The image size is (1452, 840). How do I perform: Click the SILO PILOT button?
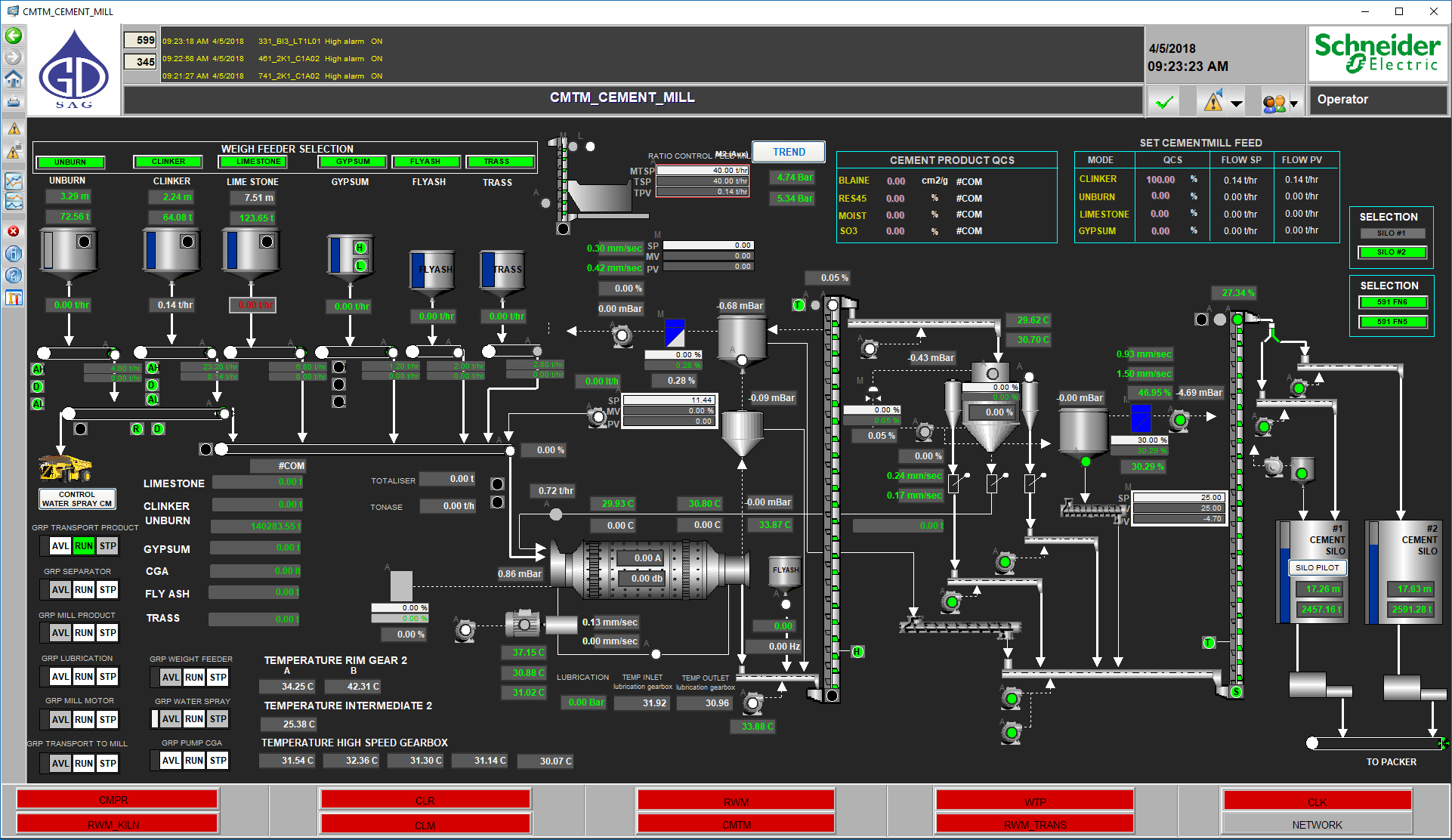(x=1317, y=567)
